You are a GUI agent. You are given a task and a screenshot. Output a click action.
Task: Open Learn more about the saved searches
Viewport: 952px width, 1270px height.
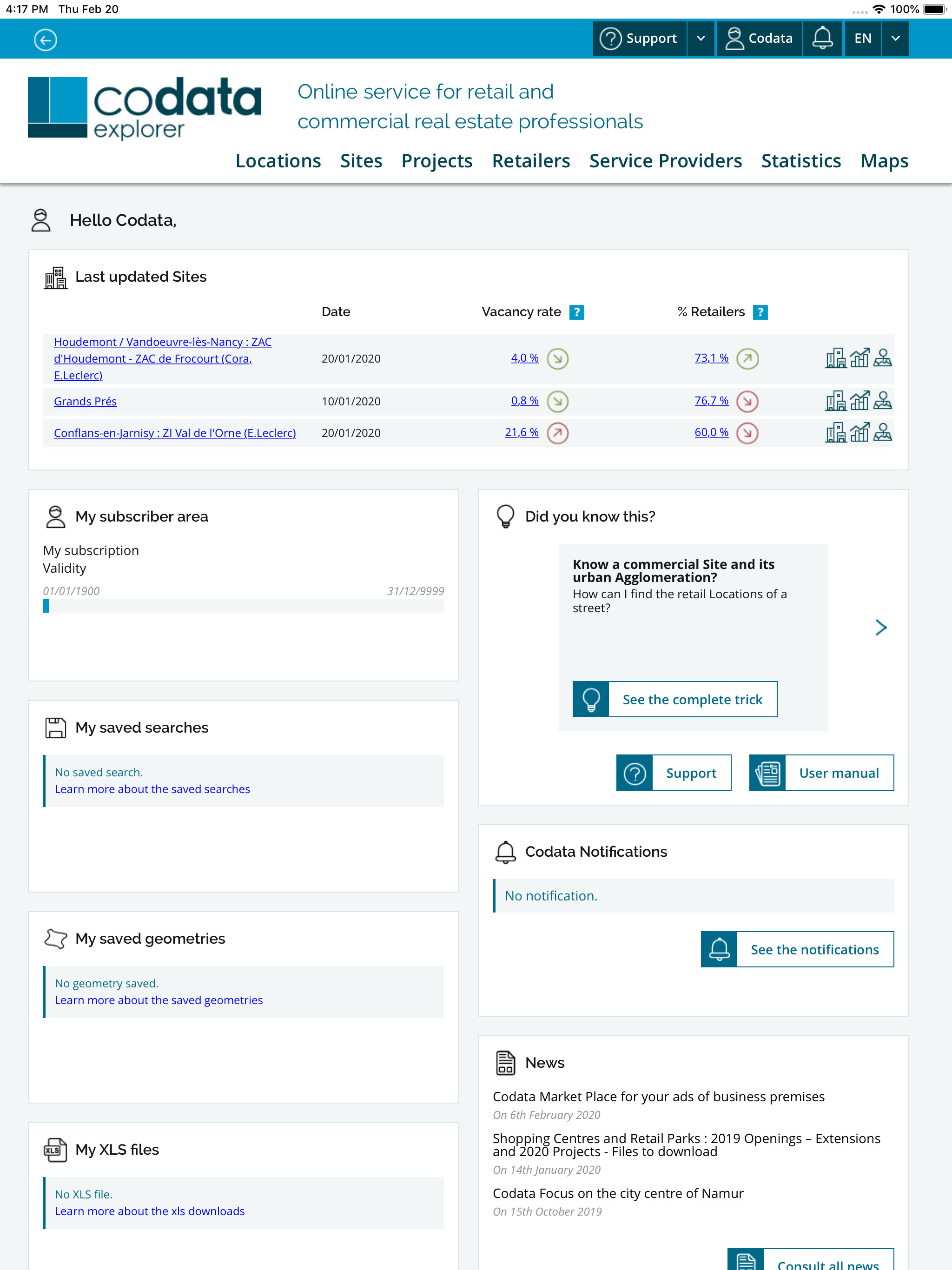(153, 789)
